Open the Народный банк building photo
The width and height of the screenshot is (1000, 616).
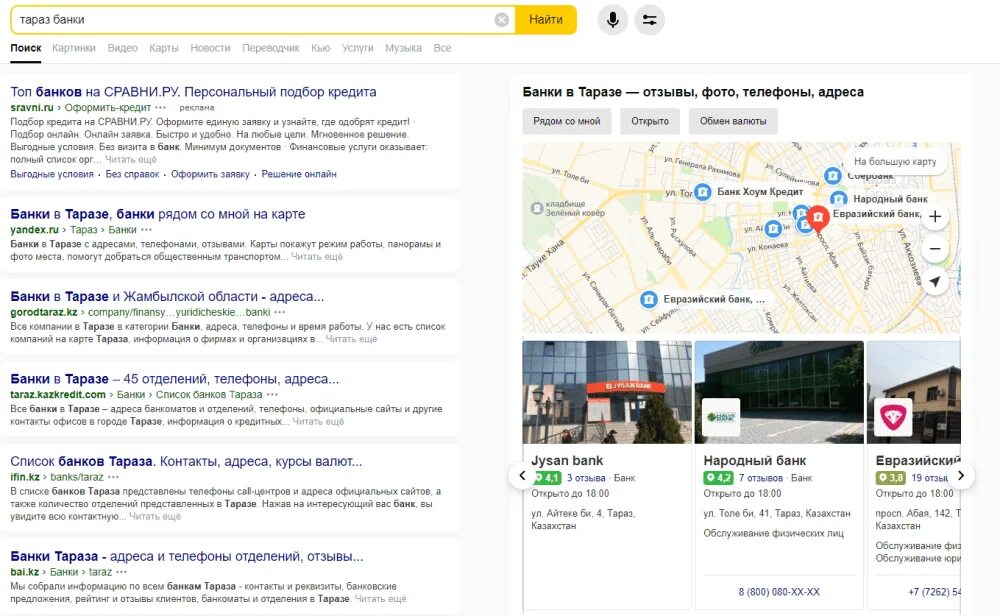point(779,392)
